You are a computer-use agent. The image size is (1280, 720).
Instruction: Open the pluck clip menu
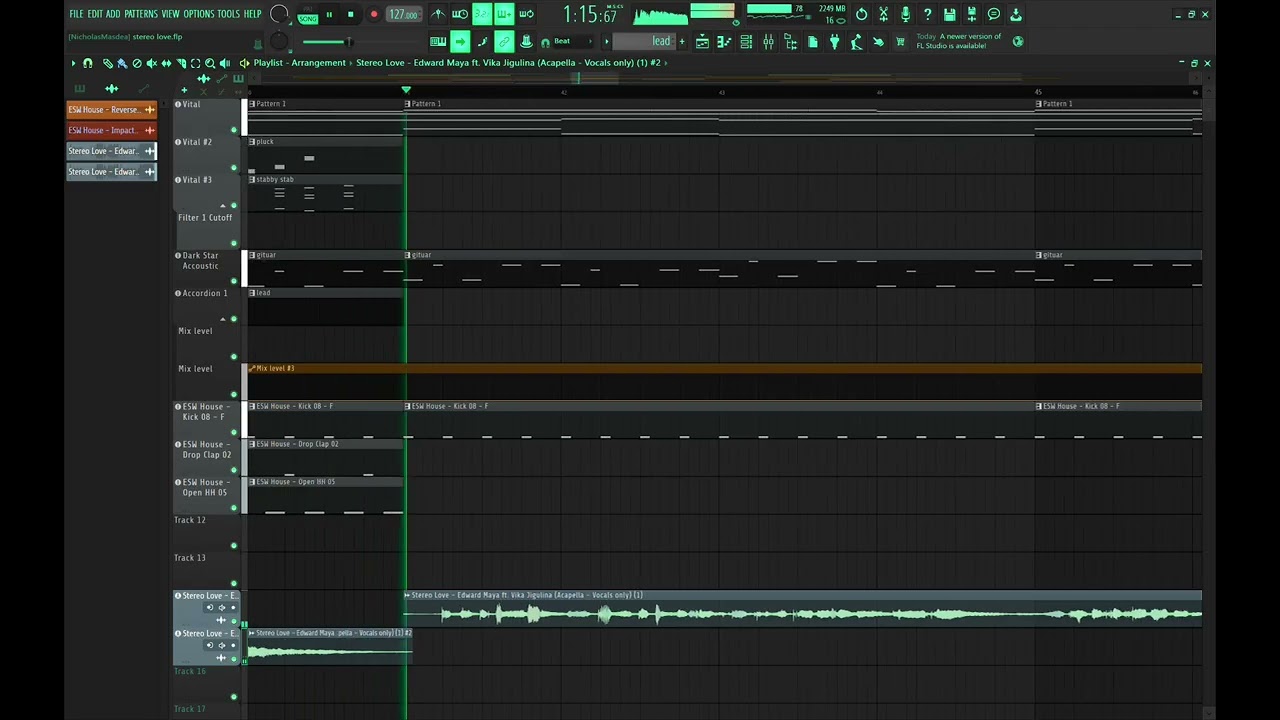pos(252,142)
